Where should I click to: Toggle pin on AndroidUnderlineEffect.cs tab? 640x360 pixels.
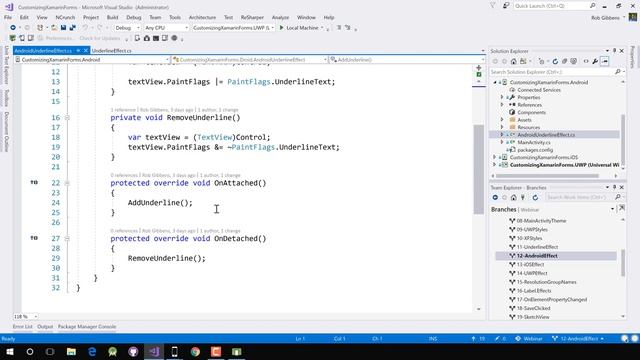(78, 51)
